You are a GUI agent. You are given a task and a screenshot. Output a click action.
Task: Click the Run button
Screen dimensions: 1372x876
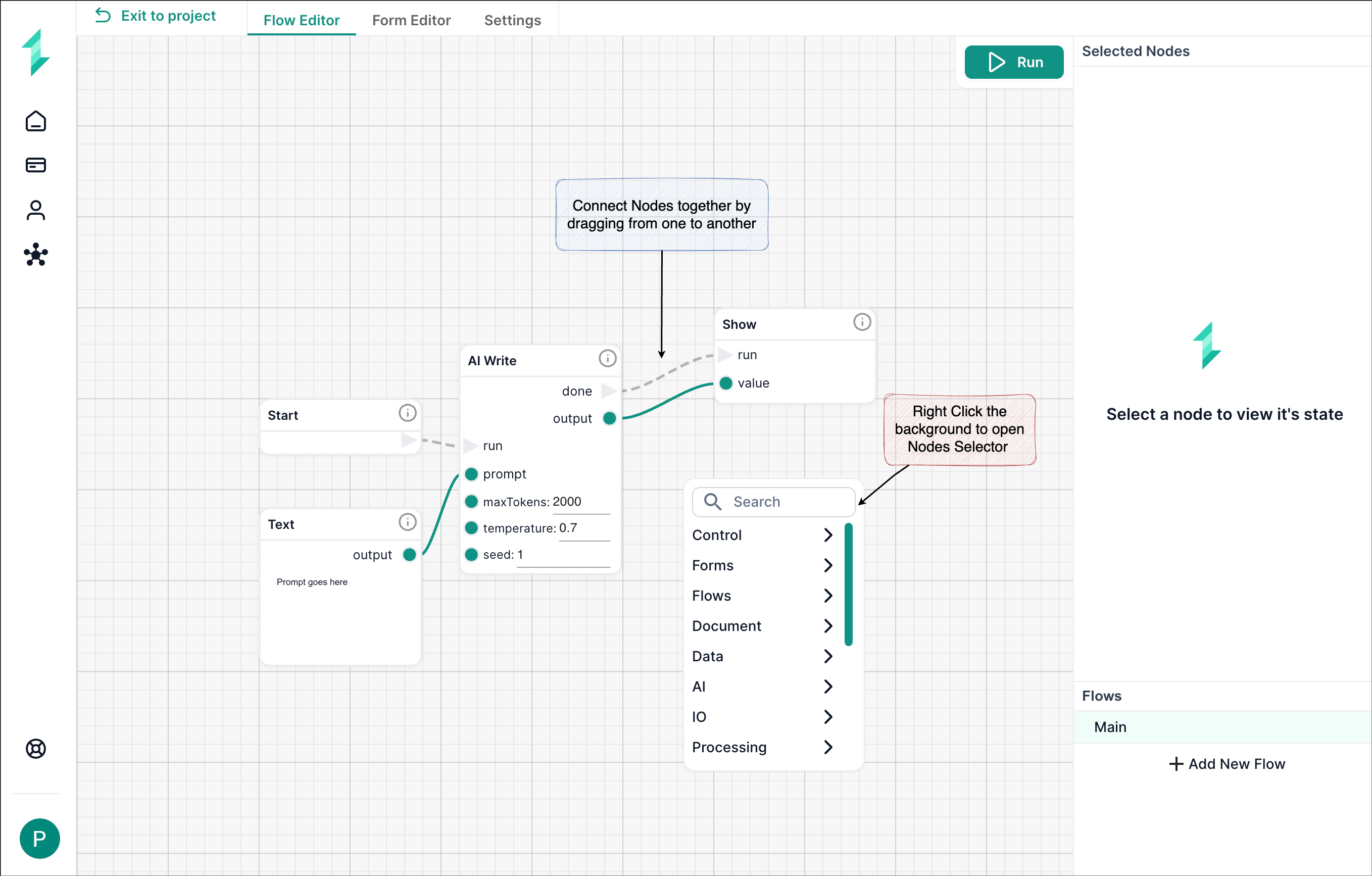[x=1014, y=62]
